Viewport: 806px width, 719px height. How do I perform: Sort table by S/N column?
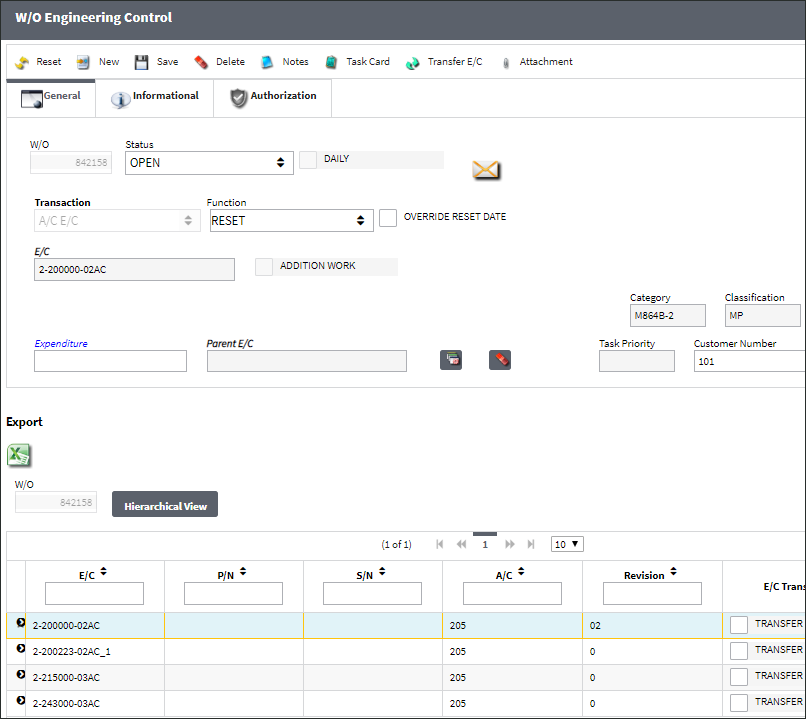click(382, 571)
